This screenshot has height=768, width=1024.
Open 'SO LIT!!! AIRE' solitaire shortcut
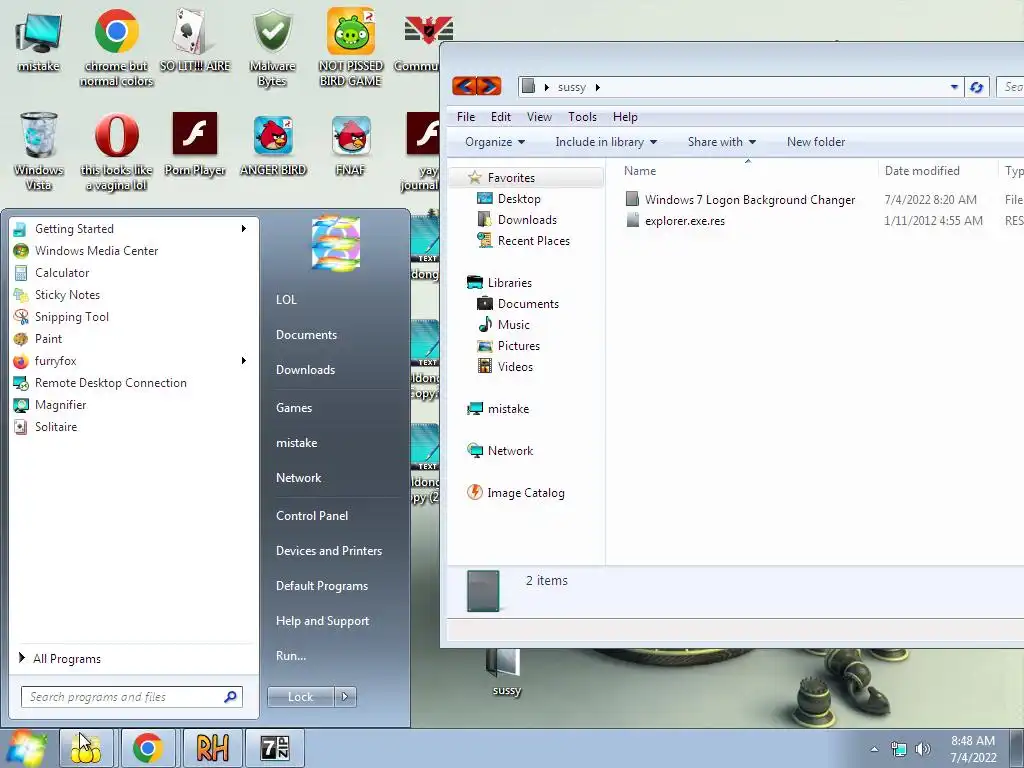[x=195, y=40]
